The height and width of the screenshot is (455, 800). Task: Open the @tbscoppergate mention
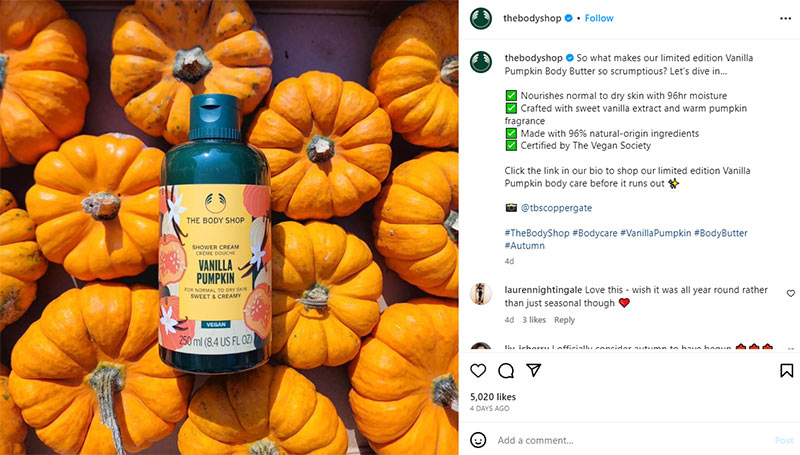coord(556,208)
